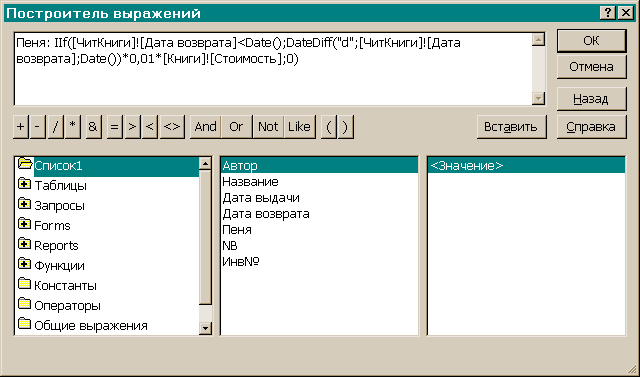
Task: Open help with Справка button
Action: 591,127
